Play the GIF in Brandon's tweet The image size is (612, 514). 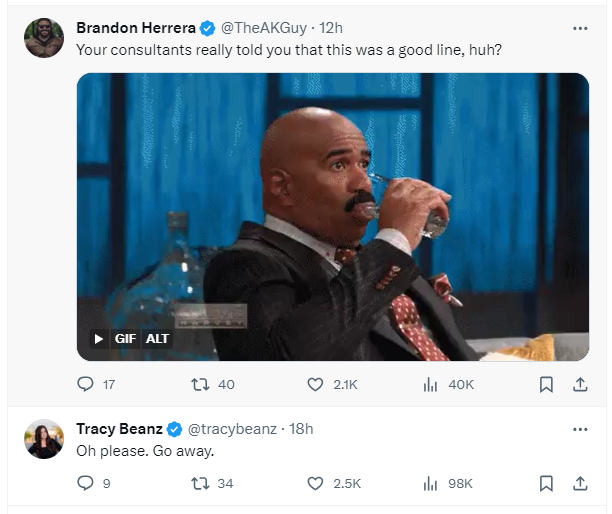point(99,338)
